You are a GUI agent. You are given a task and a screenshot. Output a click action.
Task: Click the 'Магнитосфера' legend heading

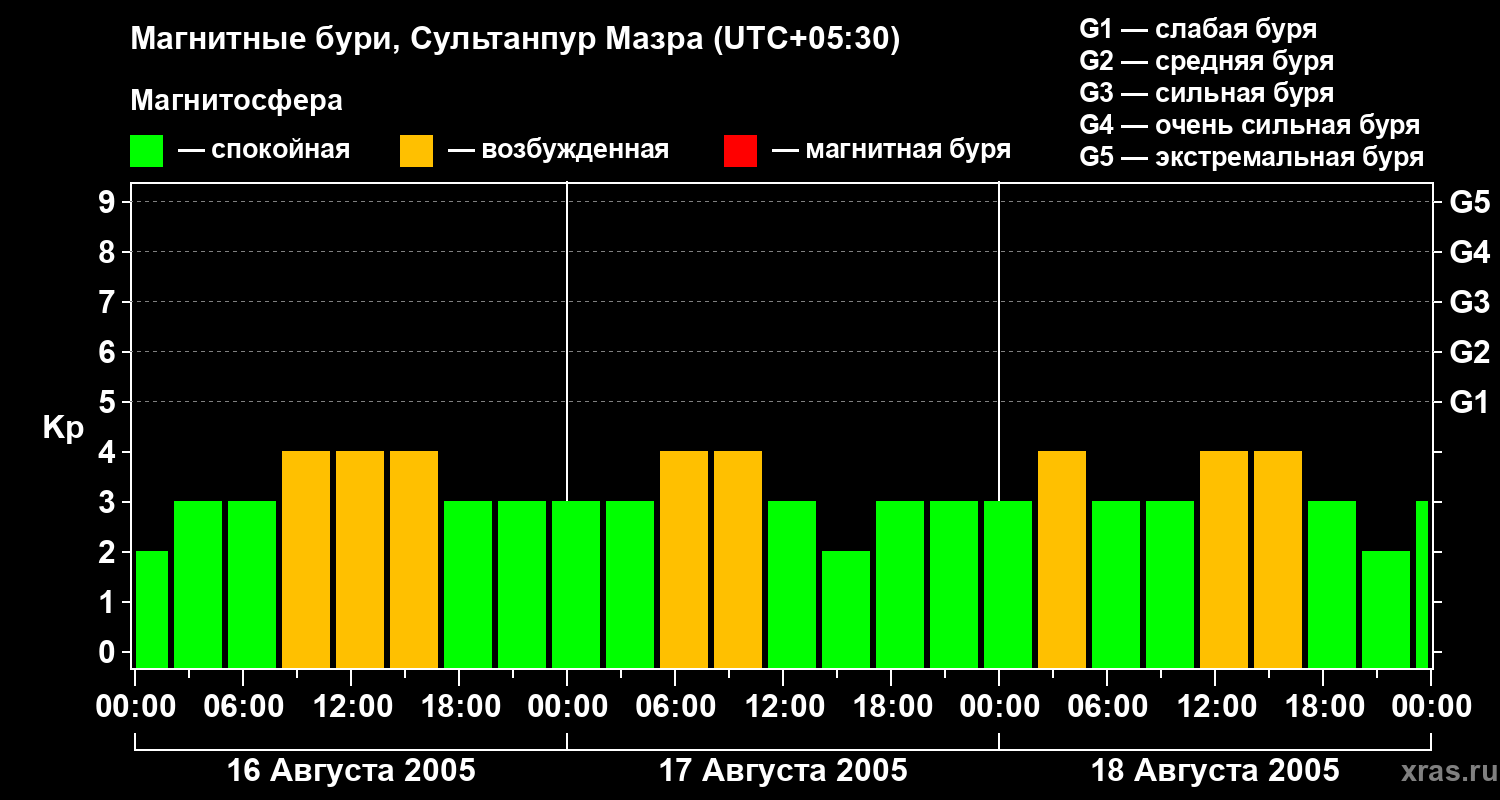236,101
